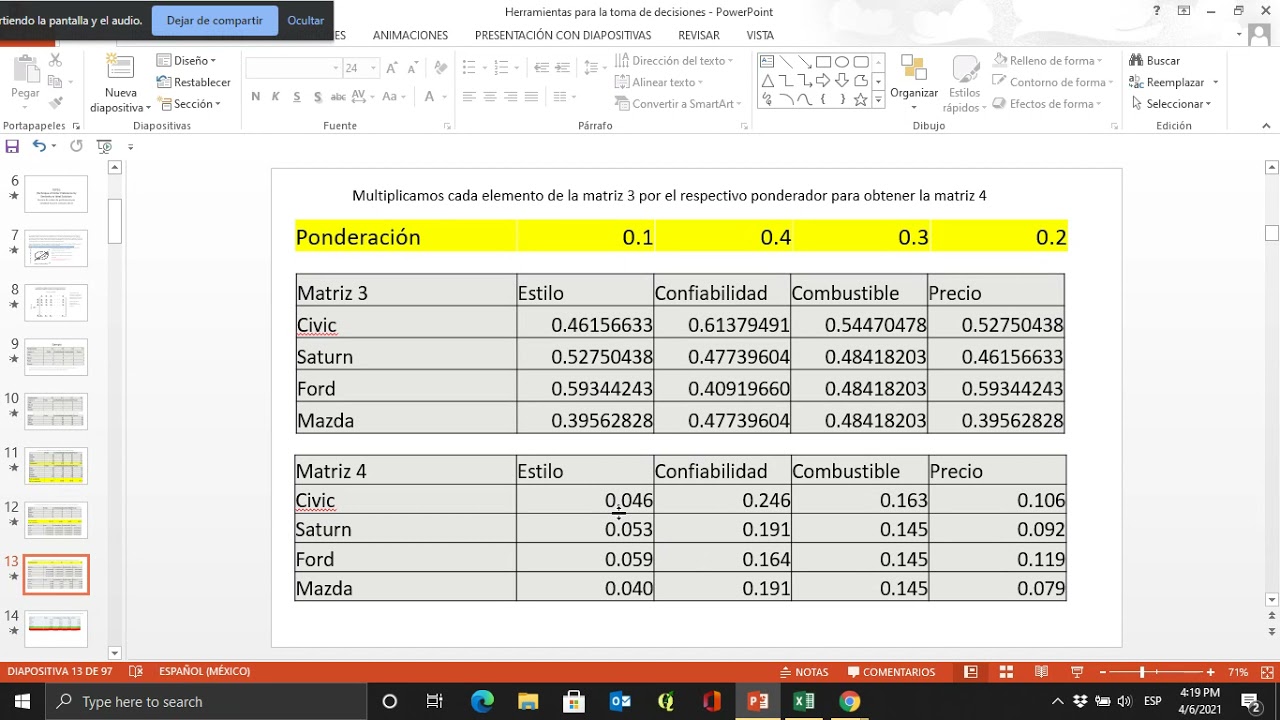Screen dimensions: 1280x720
Task: Toggle justify text alignment
Action: (x=532, y=97)
